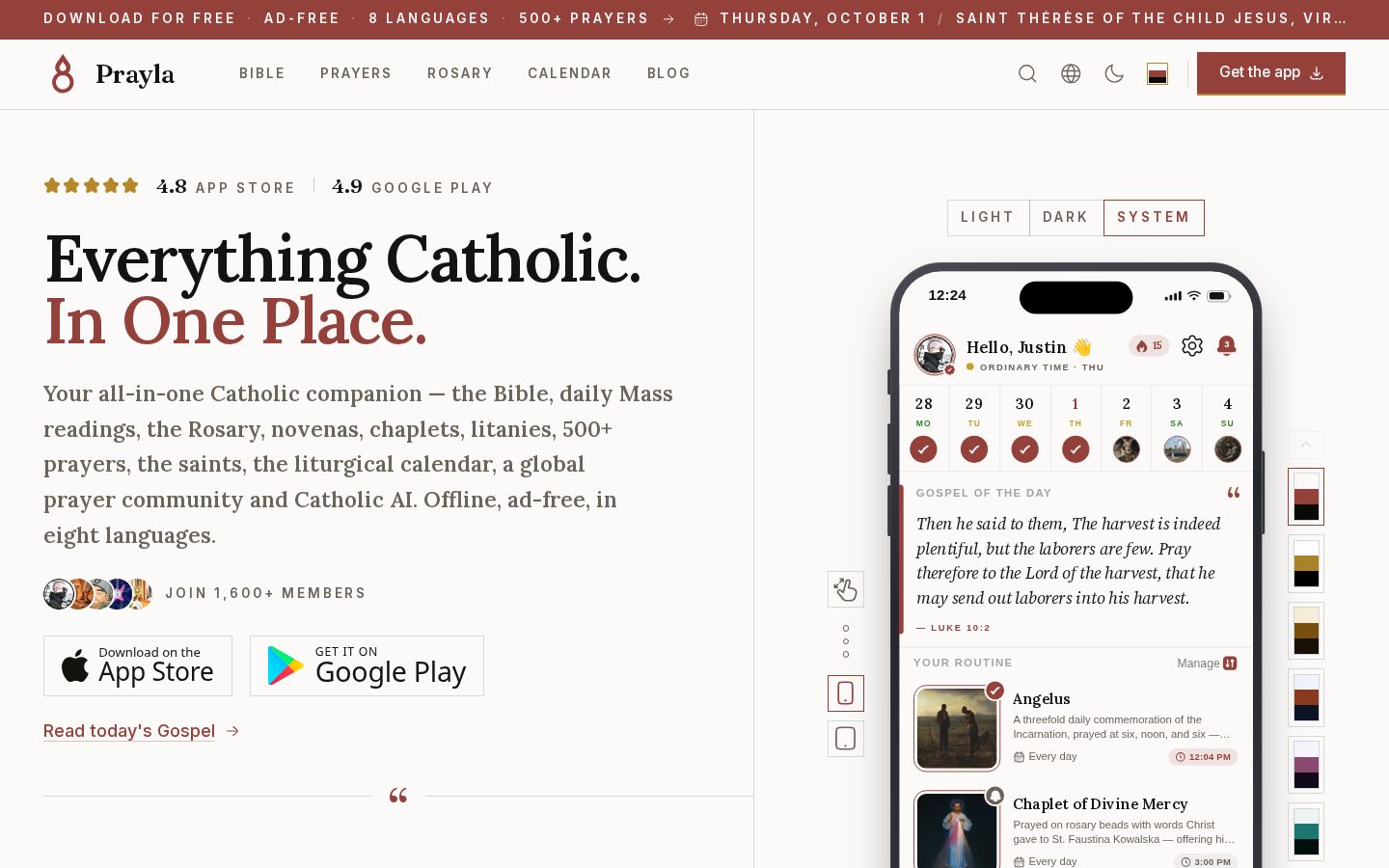Choose the purple theme swatch
Screen dimensions: 1389x868
pos(1306,765)
